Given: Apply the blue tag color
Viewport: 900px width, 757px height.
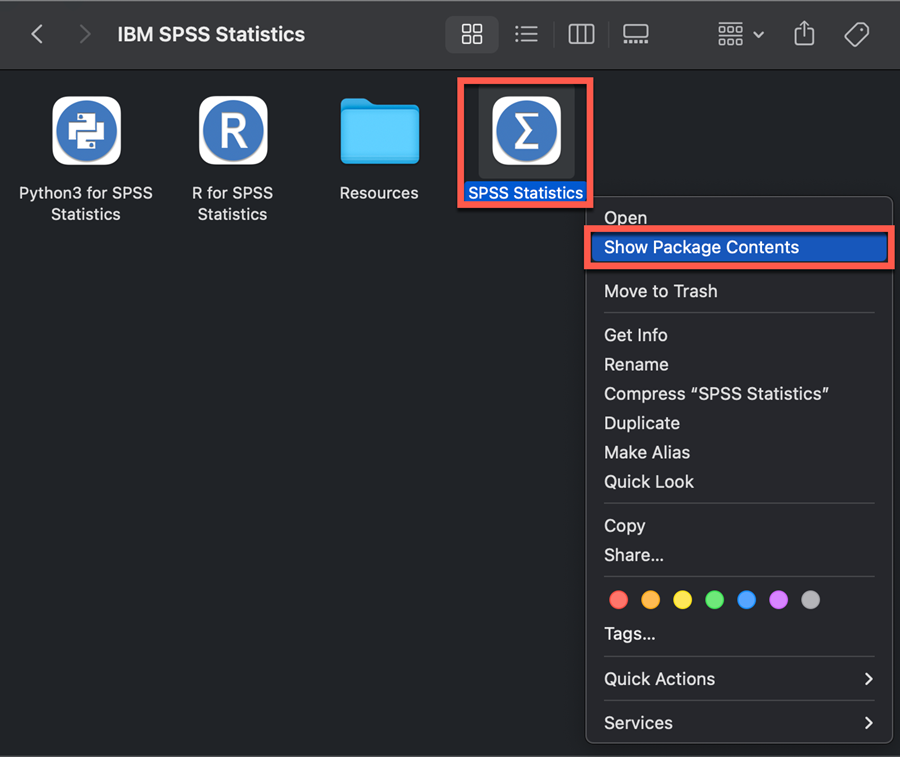Looking at the screenshot, I should pyautogui.click(x=746, y=600).
